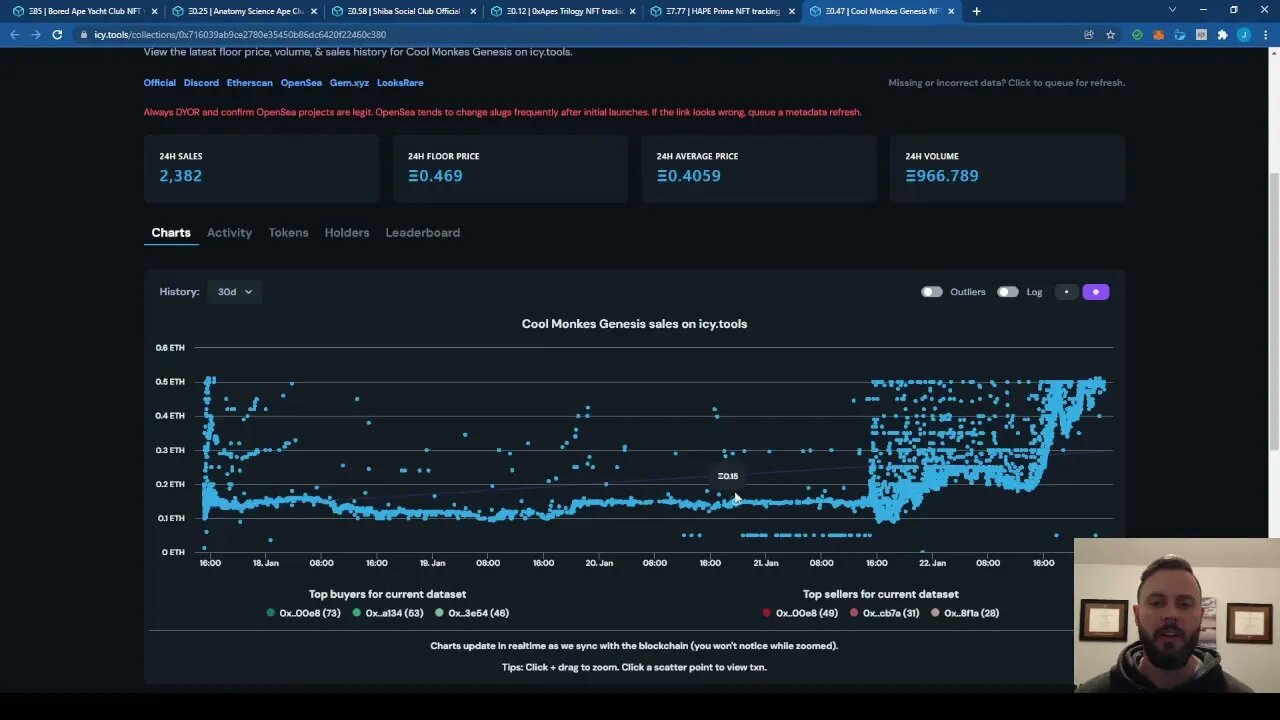The image size is (1280, 720).
Task: Open the Discord link
Action: pos(201,83)
